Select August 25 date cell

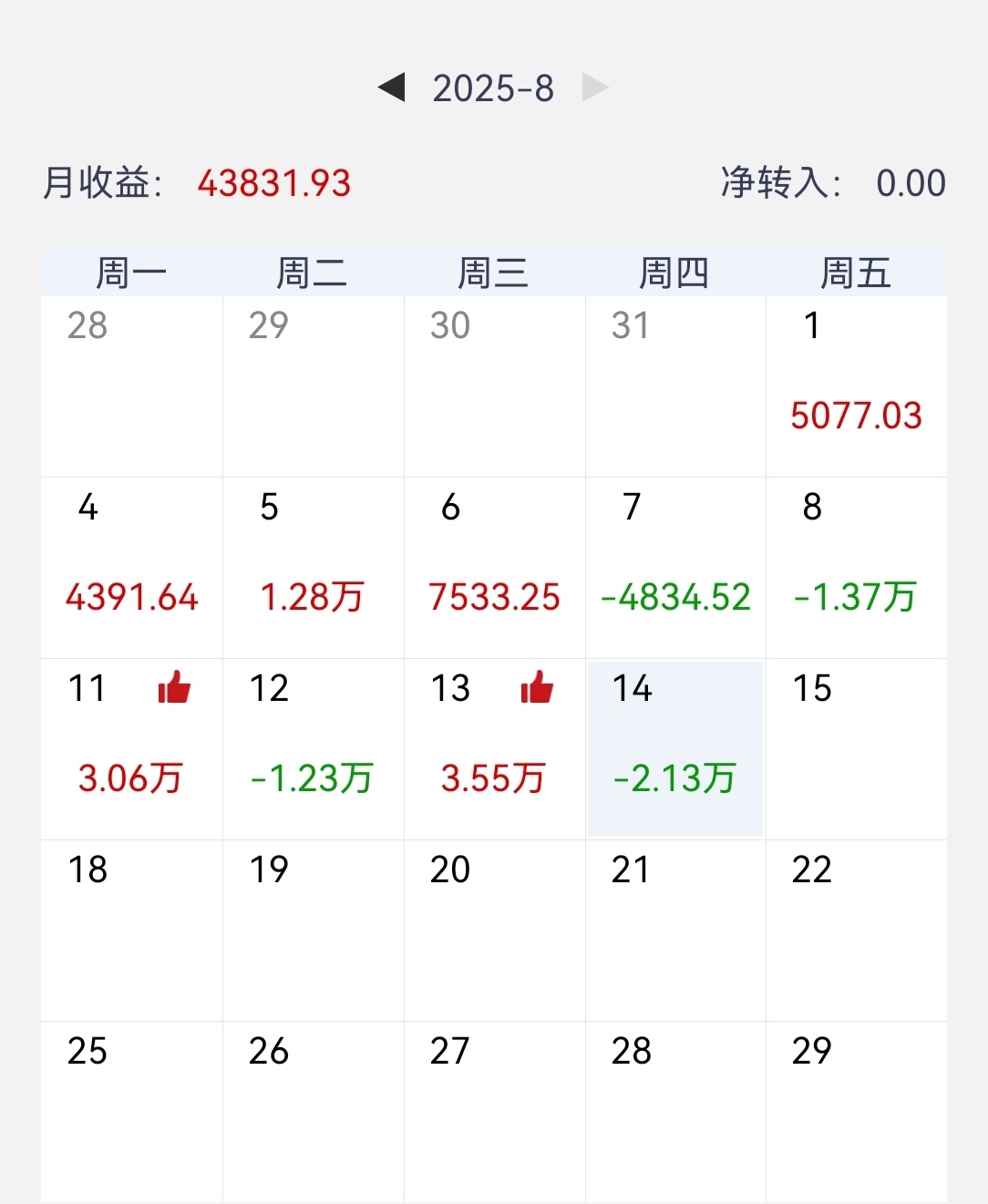131,1112
